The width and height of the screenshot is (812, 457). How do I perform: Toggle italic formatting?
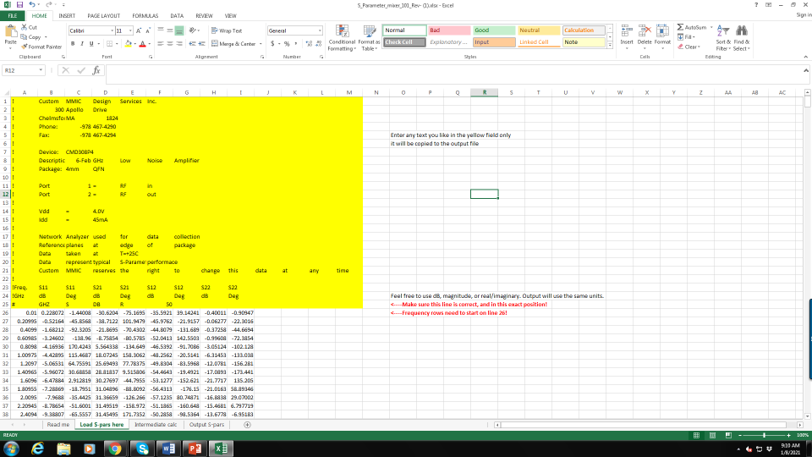click(82, 44)
